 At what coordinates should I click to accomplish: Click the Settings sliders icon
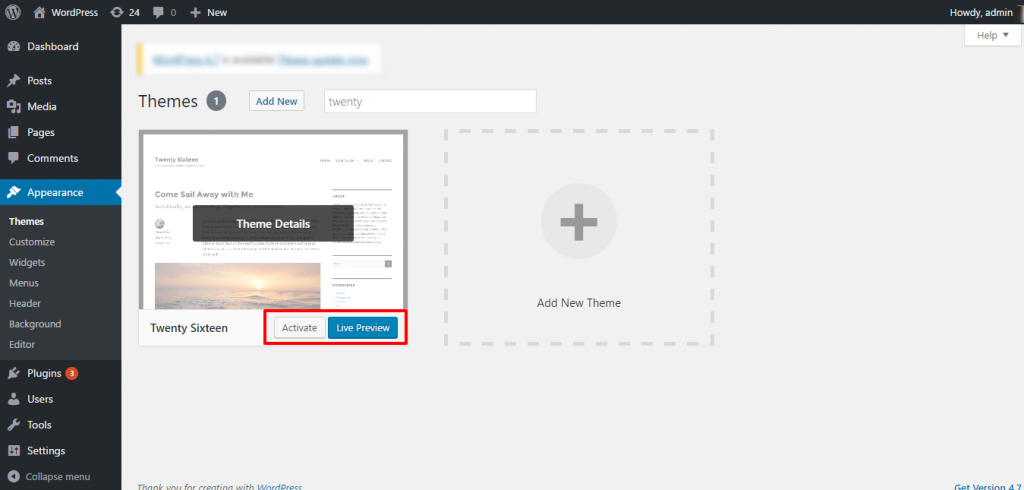point(13,451)
